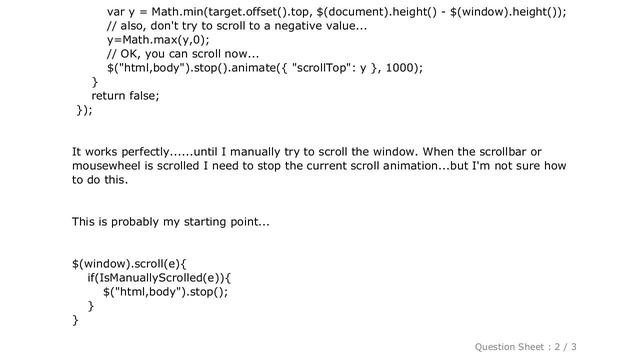Select the line 'y=Math.max(y,0);'
The image size is (640, 360).
coord(158,40)
